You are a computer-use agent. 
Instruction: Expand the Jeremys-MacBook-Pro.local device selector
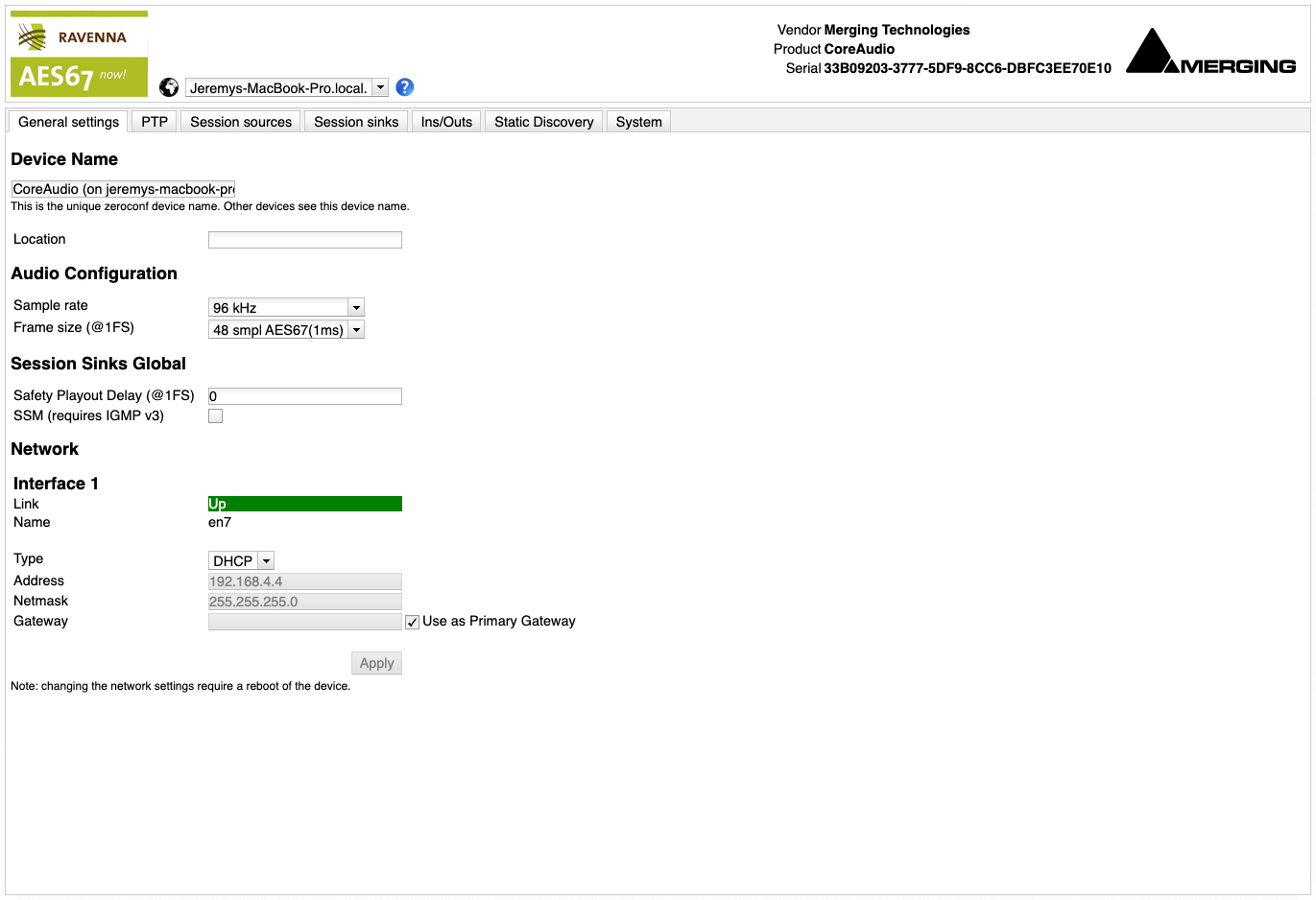pos(286,88)
